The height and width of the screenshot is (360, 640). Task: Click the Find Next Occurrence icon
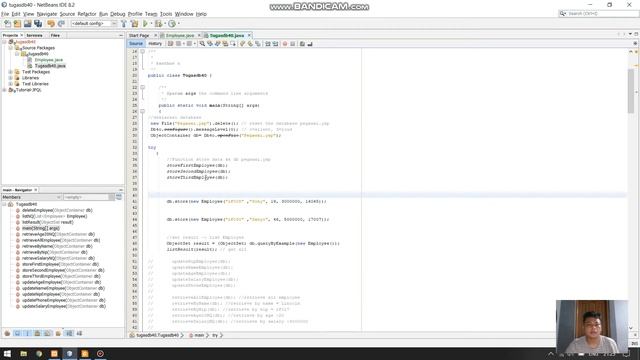pyautogui.click(x=218, y=43)
